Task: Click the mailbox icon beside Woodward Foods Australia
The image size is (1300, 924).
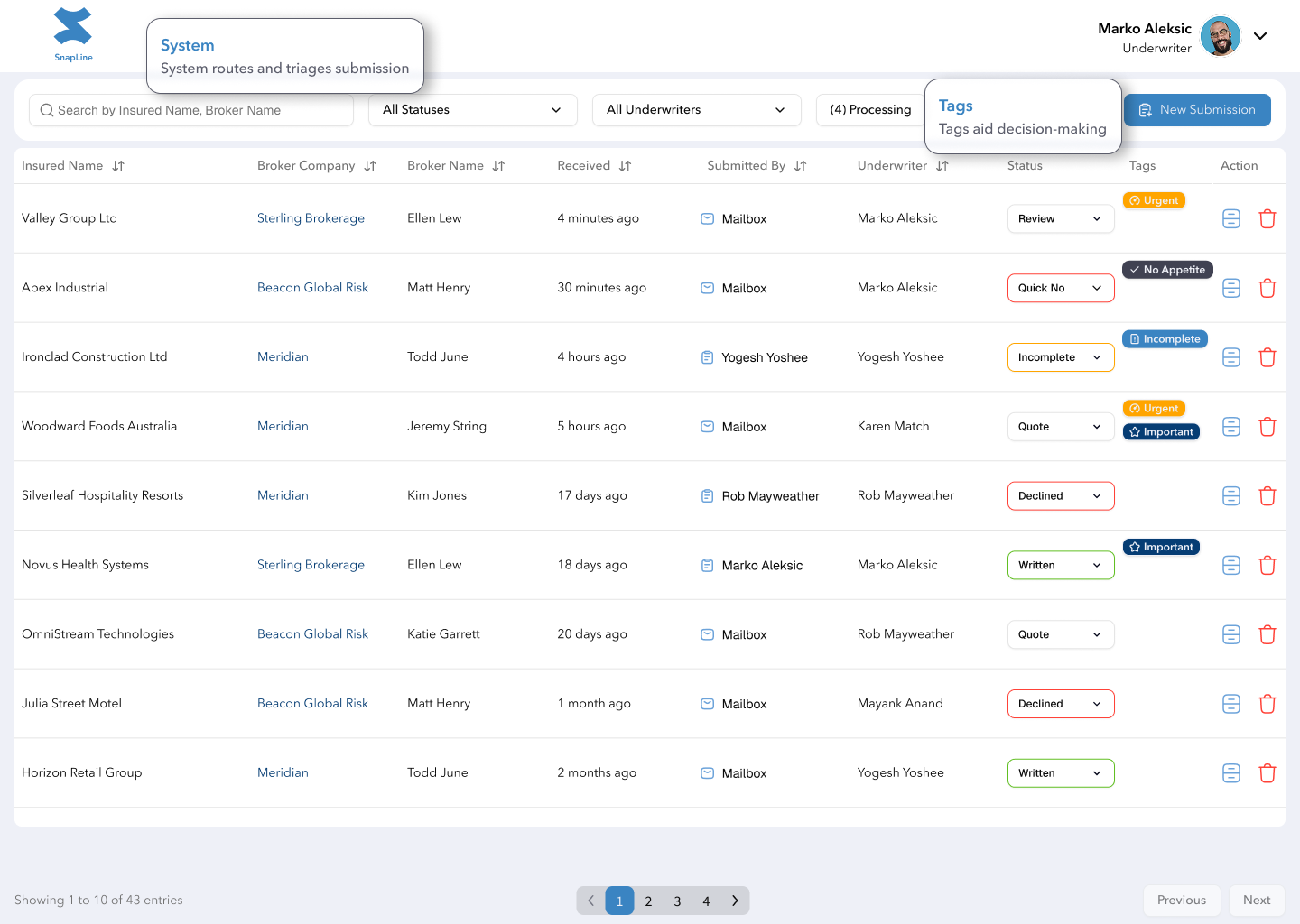Action: [707, 426]
